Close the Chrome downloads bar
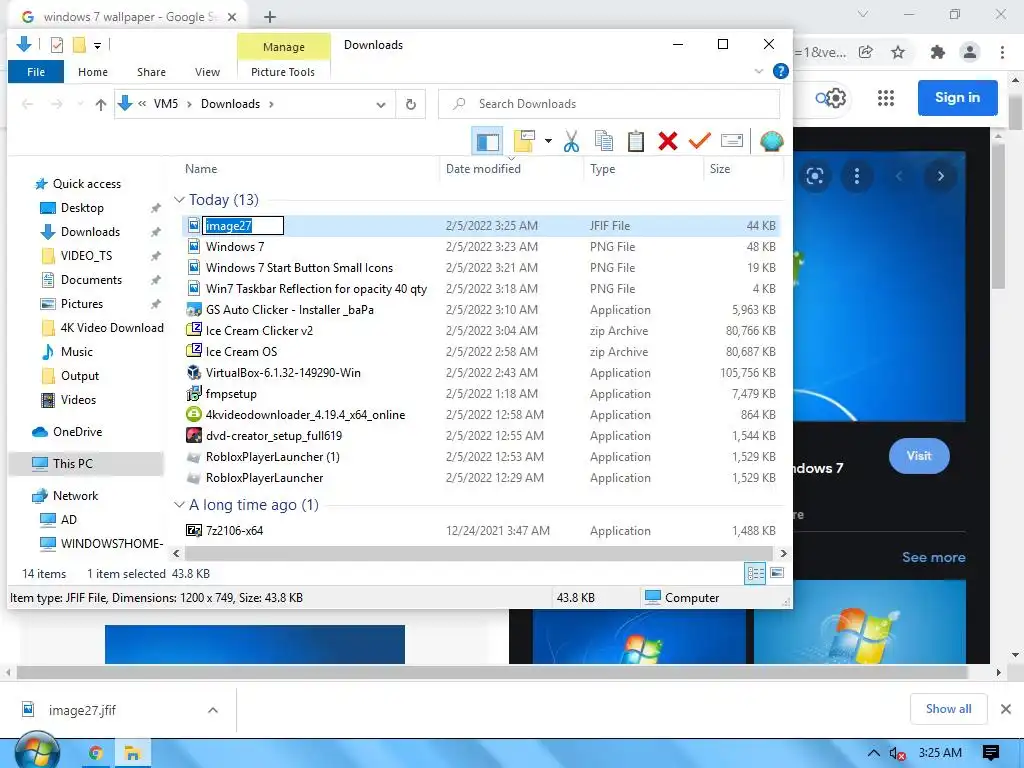The image size is (1024, 768). point(1006,709)
